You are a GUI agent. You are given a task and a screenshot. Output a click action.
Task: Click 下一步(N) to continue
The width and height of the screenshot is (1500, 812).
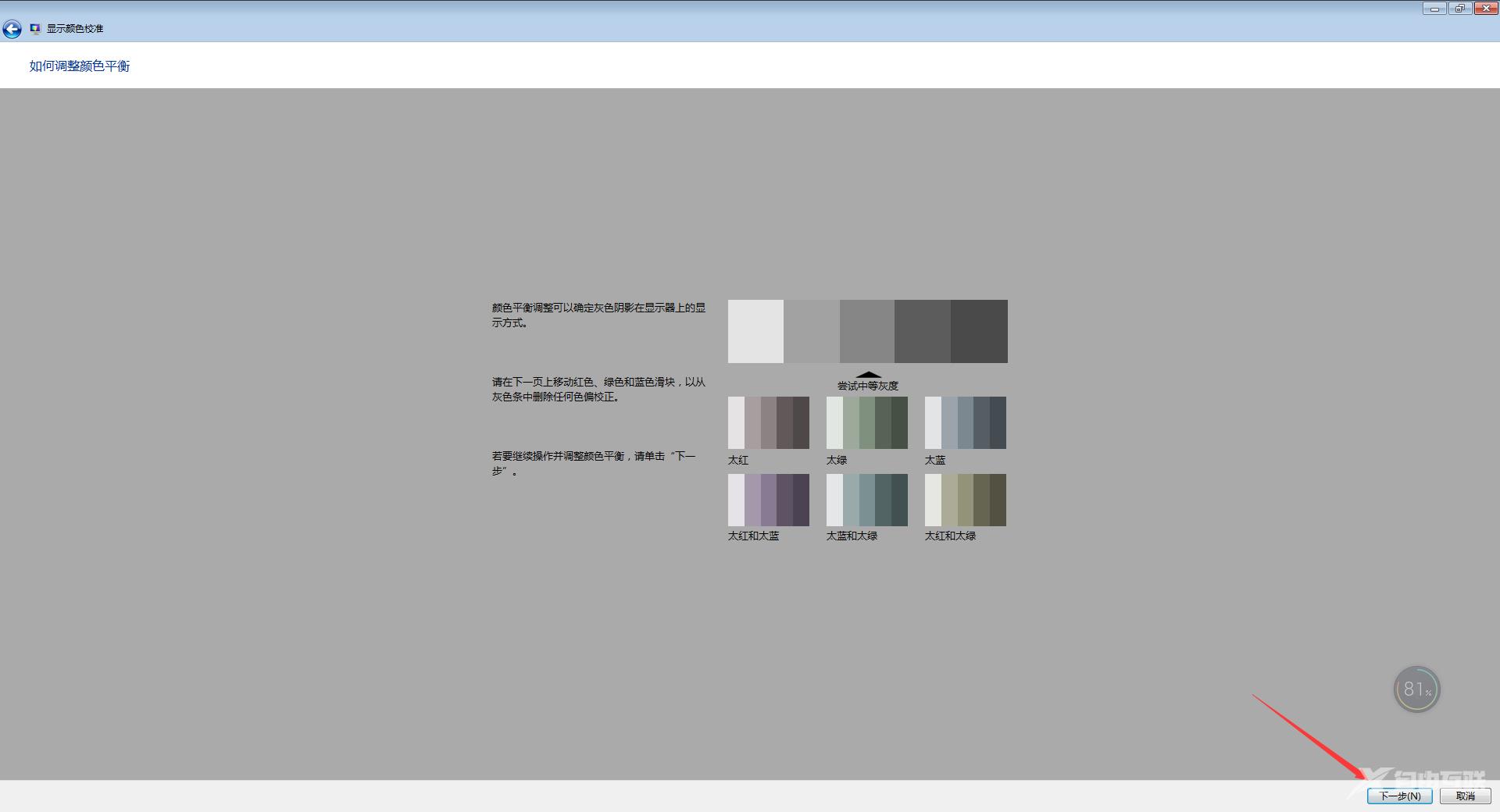click(x=1399, y=796)
